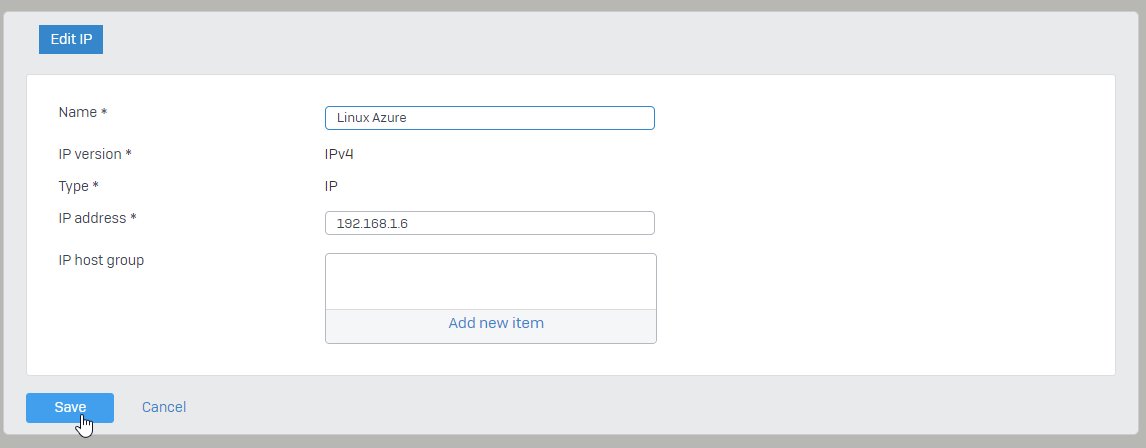Click the required asterisk beside IP version
1146x448 pixels.
point(129,154)
